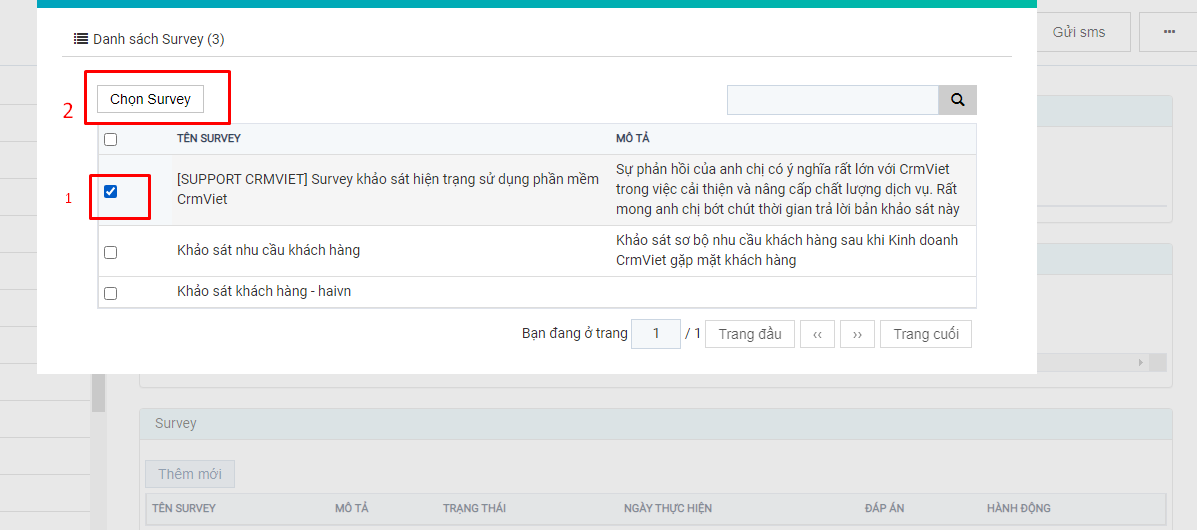Go to previous page using double-left chevron
The image size is (1197, 530).
coord(817,334)
